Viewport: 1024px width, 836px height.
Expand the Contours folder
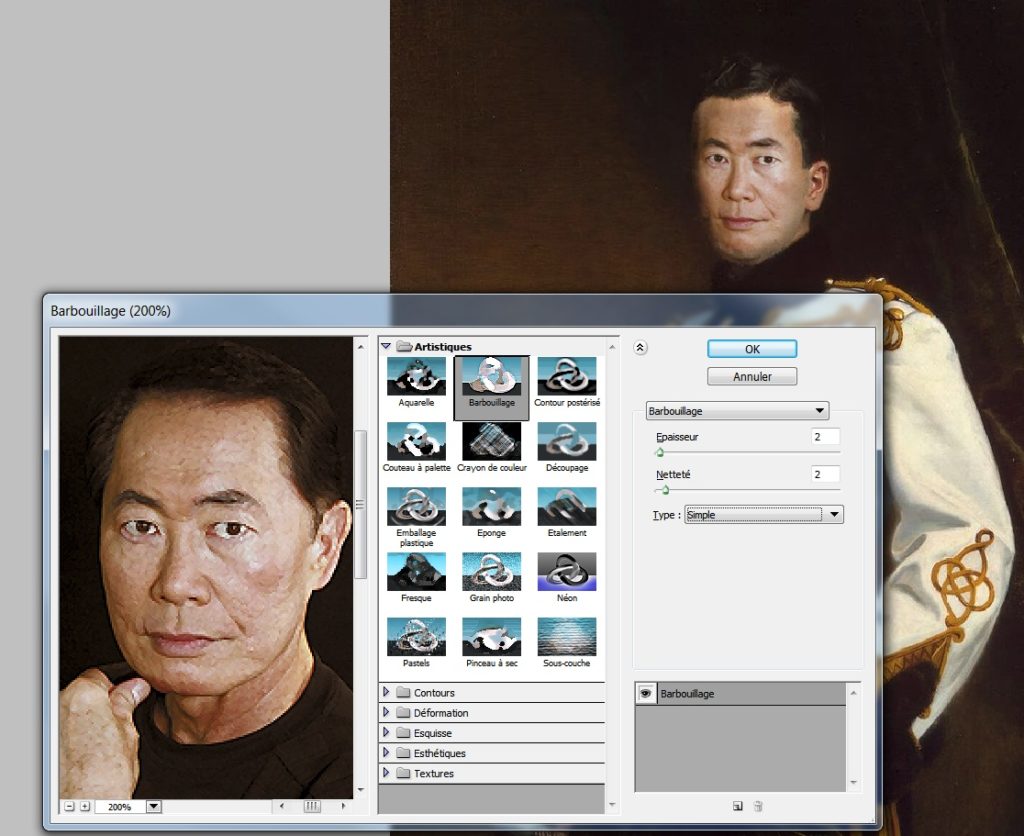pyautogui.click(x=387, y=693)
